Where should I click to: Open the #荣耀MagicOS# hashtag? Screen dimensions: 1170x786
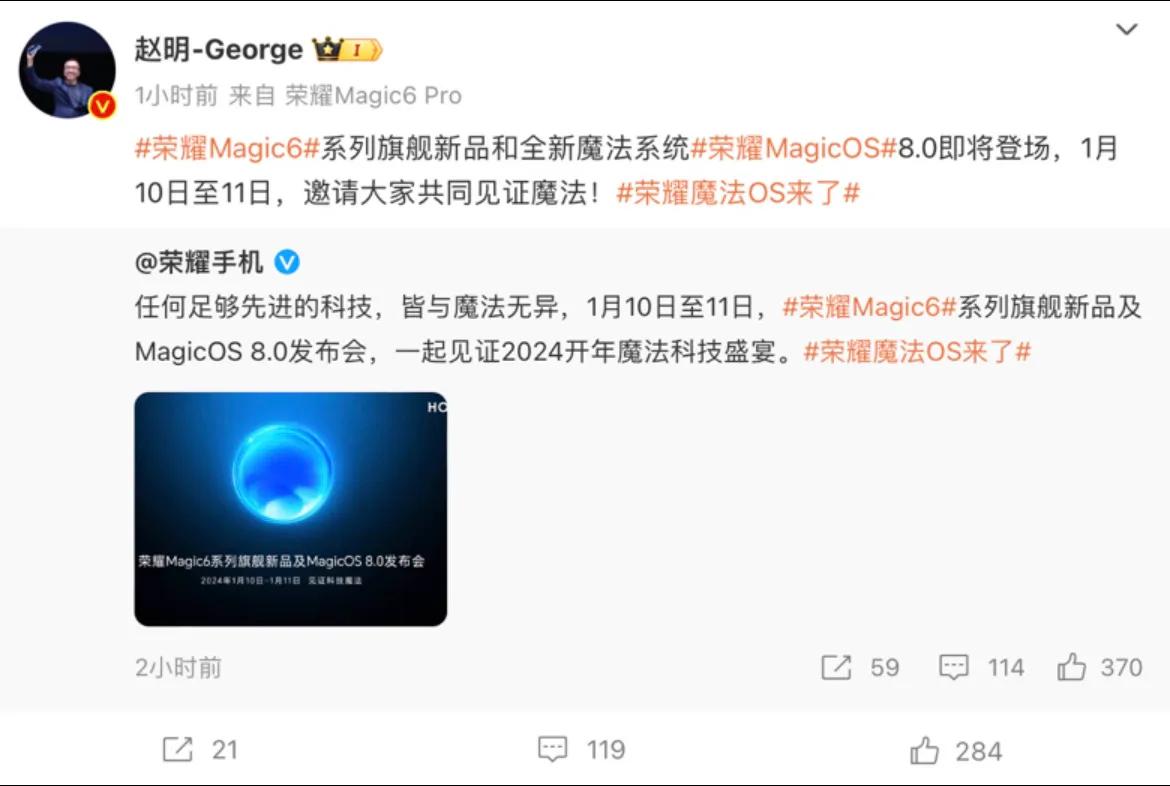point(793,148)
